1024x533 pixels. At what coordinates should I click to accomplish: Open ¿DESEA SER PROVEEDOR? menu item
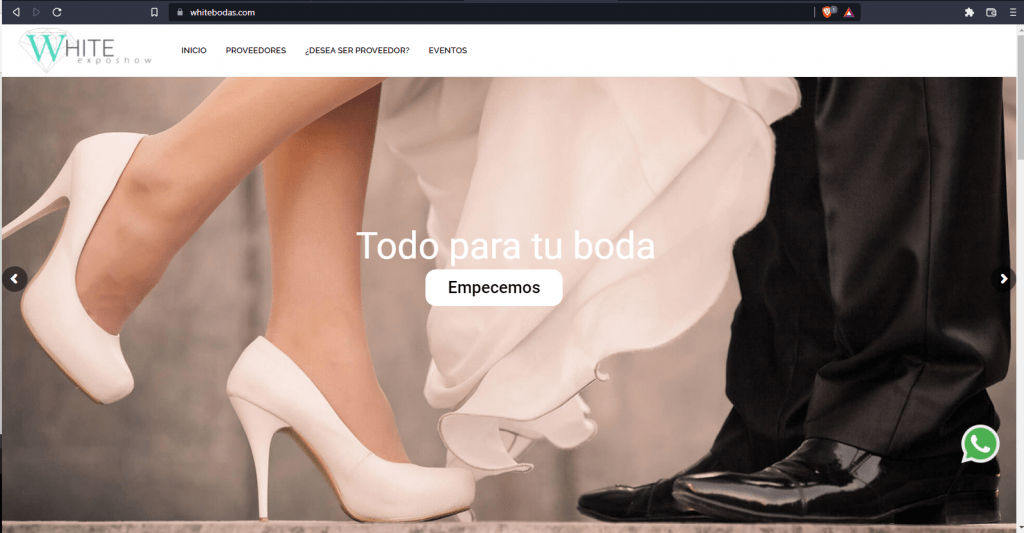coord(357,50)
